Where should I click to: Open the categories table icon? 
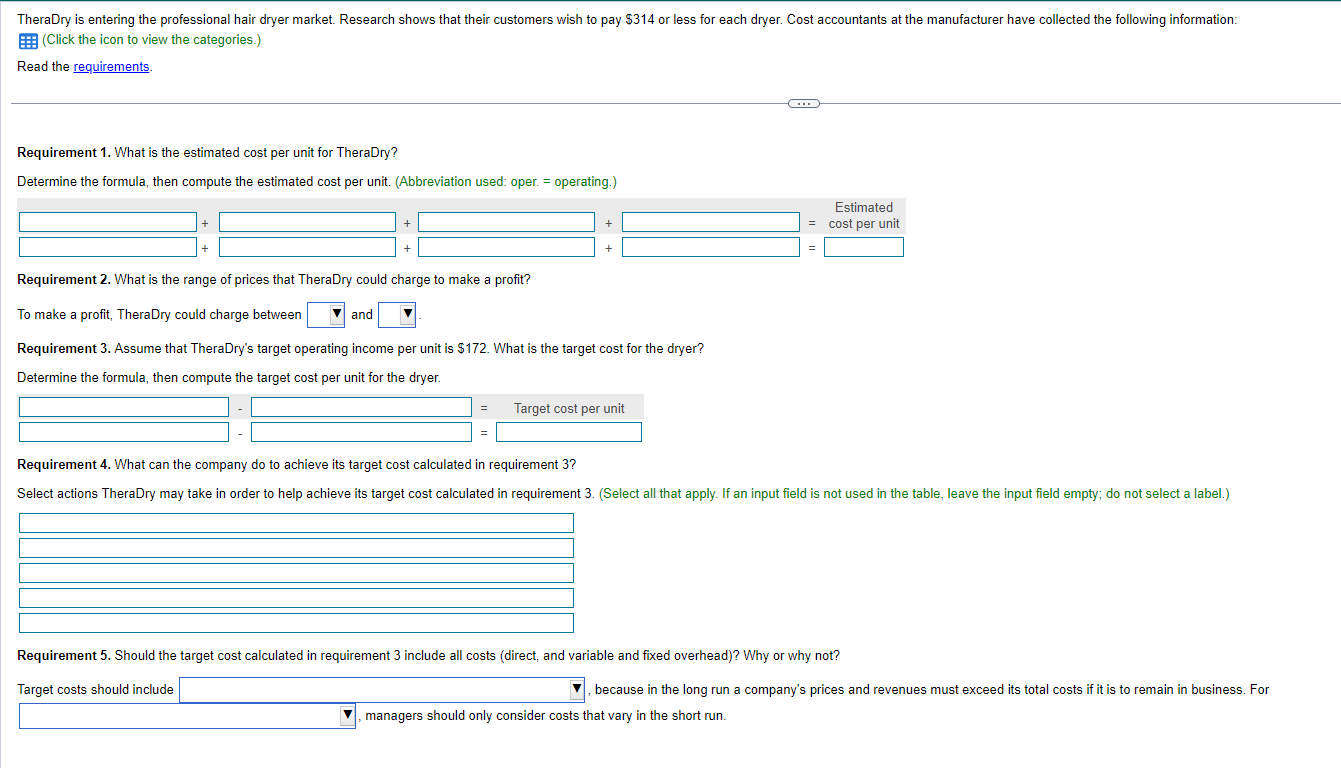coord(27,41)
